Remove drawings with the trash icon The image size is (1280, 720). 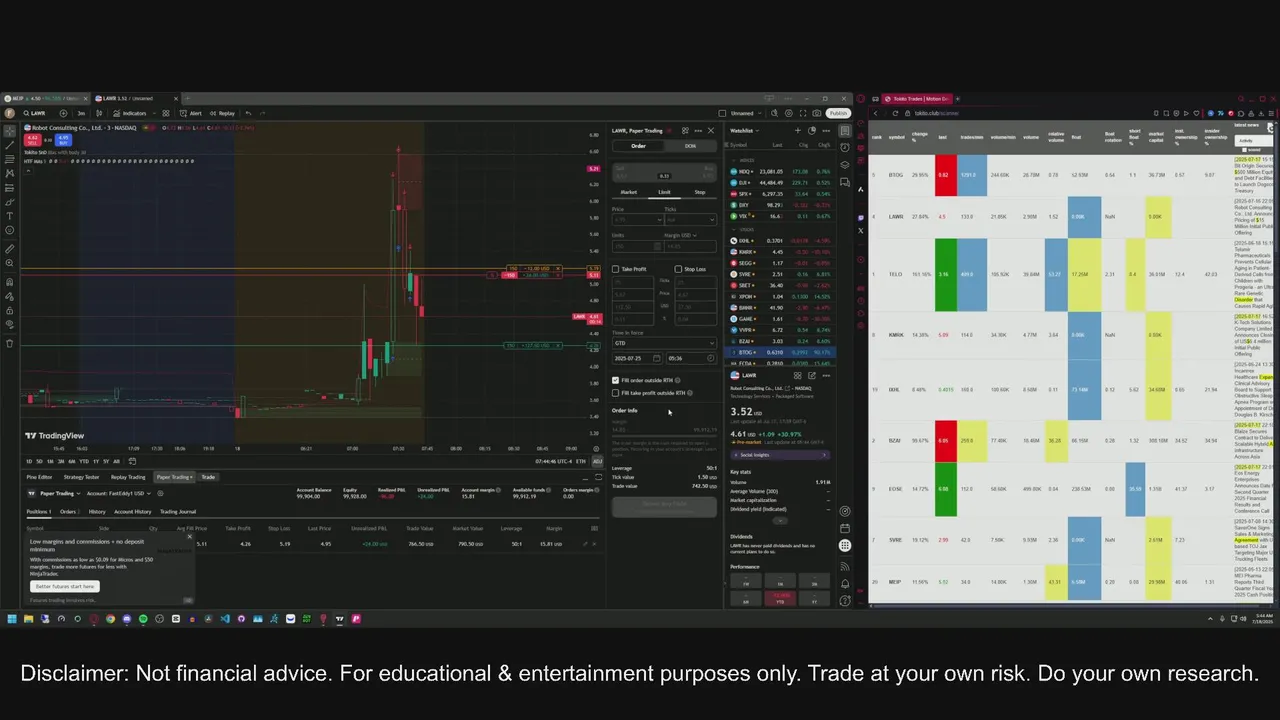coord(10,343)
